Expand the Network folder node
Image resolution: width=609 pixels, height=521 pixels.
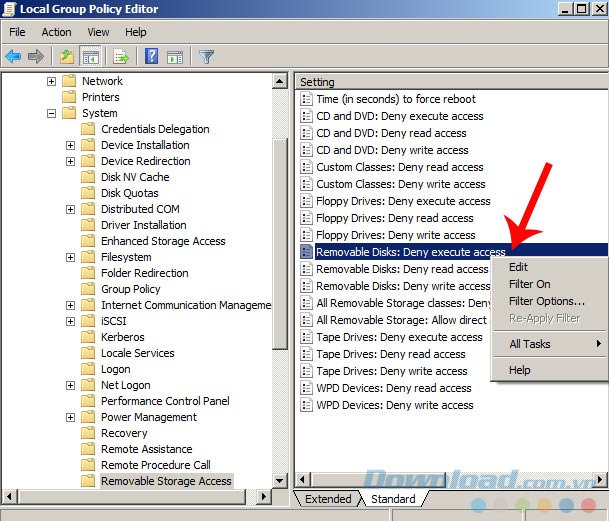(52, 81)
